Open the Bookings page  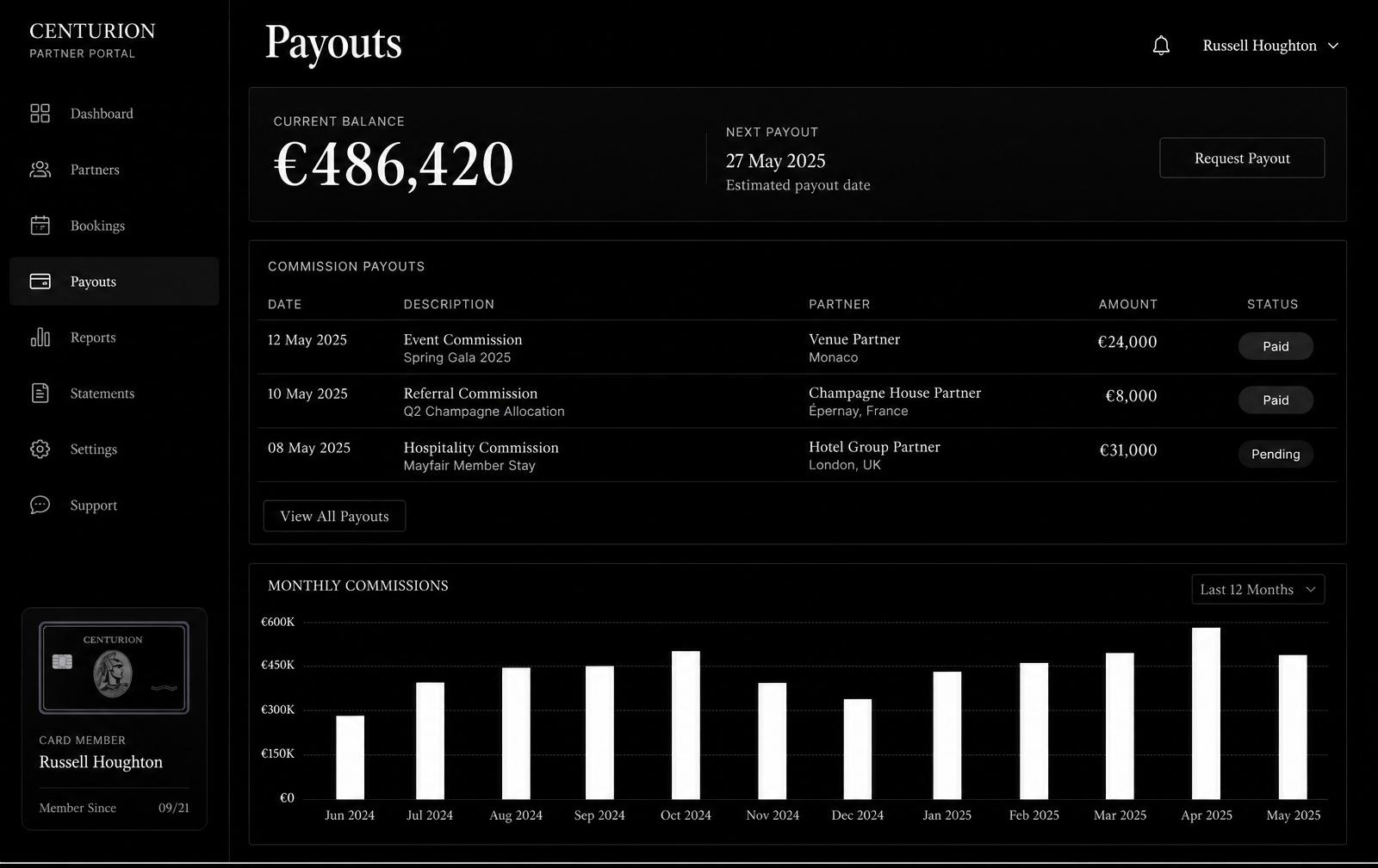tap(114, 225)
